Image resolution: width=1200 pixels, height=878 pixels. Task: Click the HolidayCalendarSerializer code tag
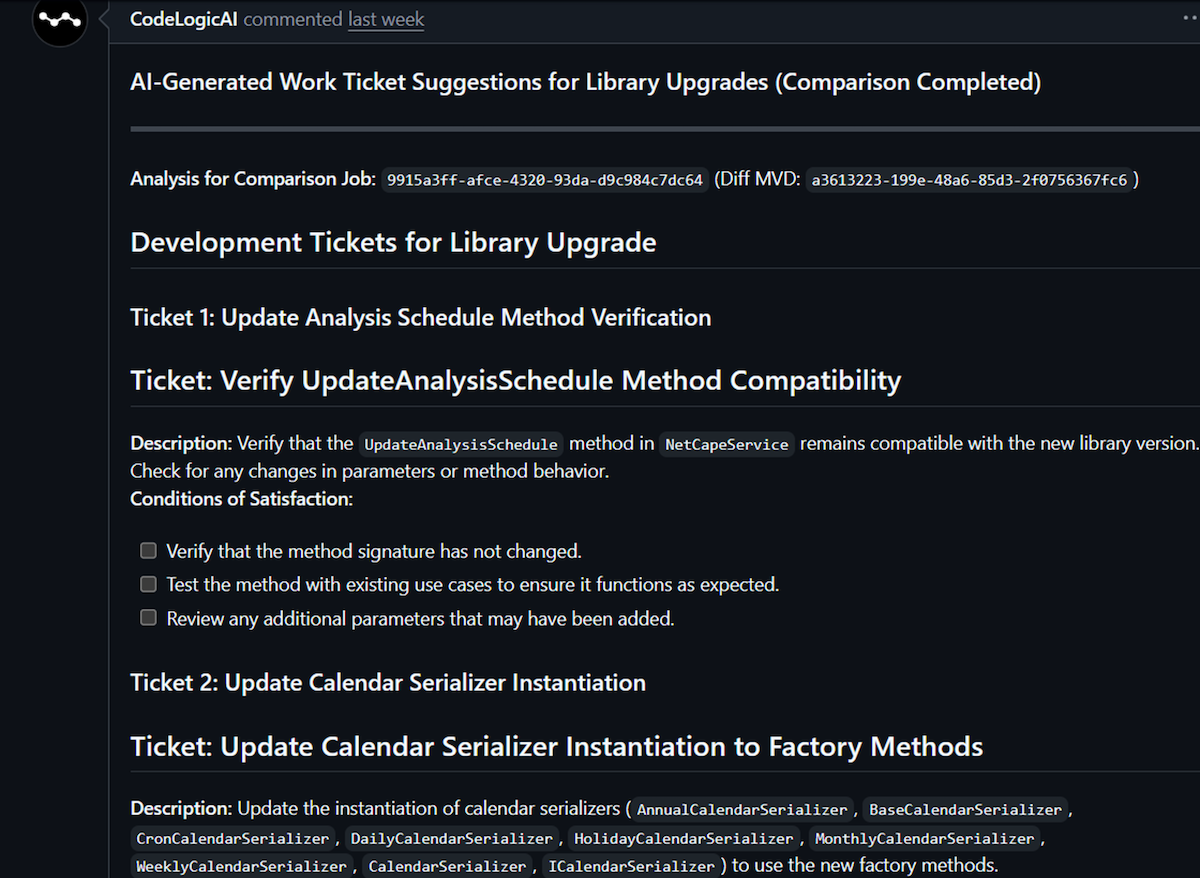point(684,838)
